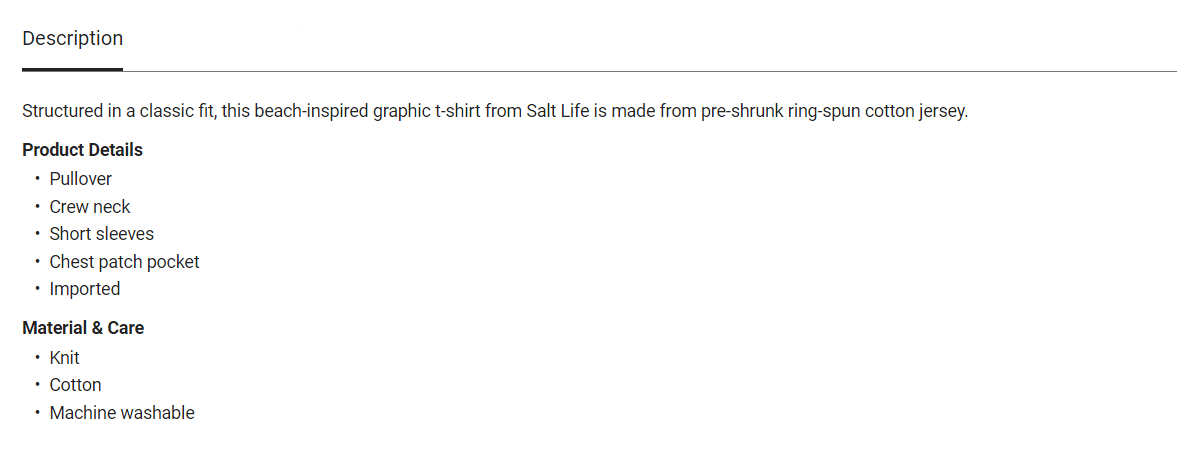Select the "Short sleeves" list entry
The height and width of the screenshot is (465, 1193).
[101, 234]
